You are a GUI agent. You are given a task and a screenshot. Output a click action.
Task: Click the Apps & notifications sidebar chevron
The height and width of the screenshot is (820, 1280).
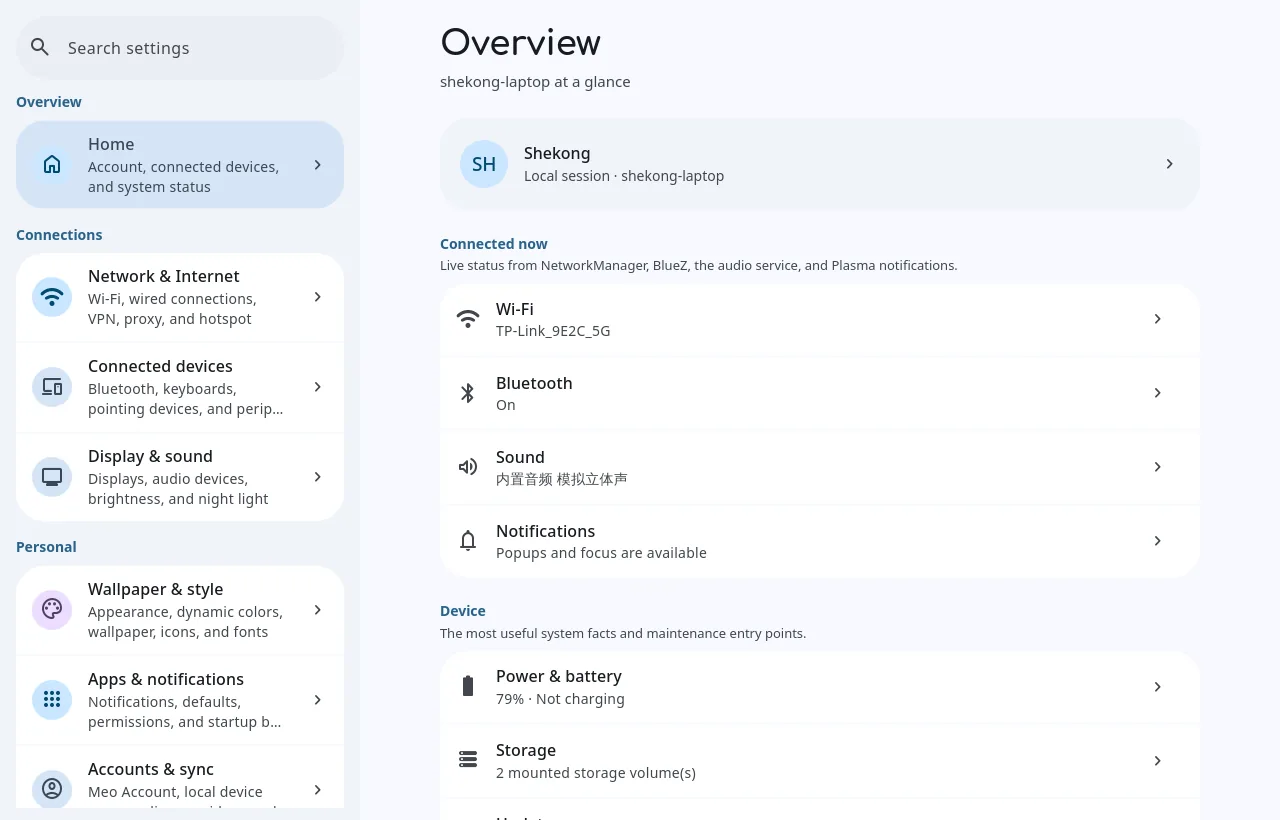[317, 700]
